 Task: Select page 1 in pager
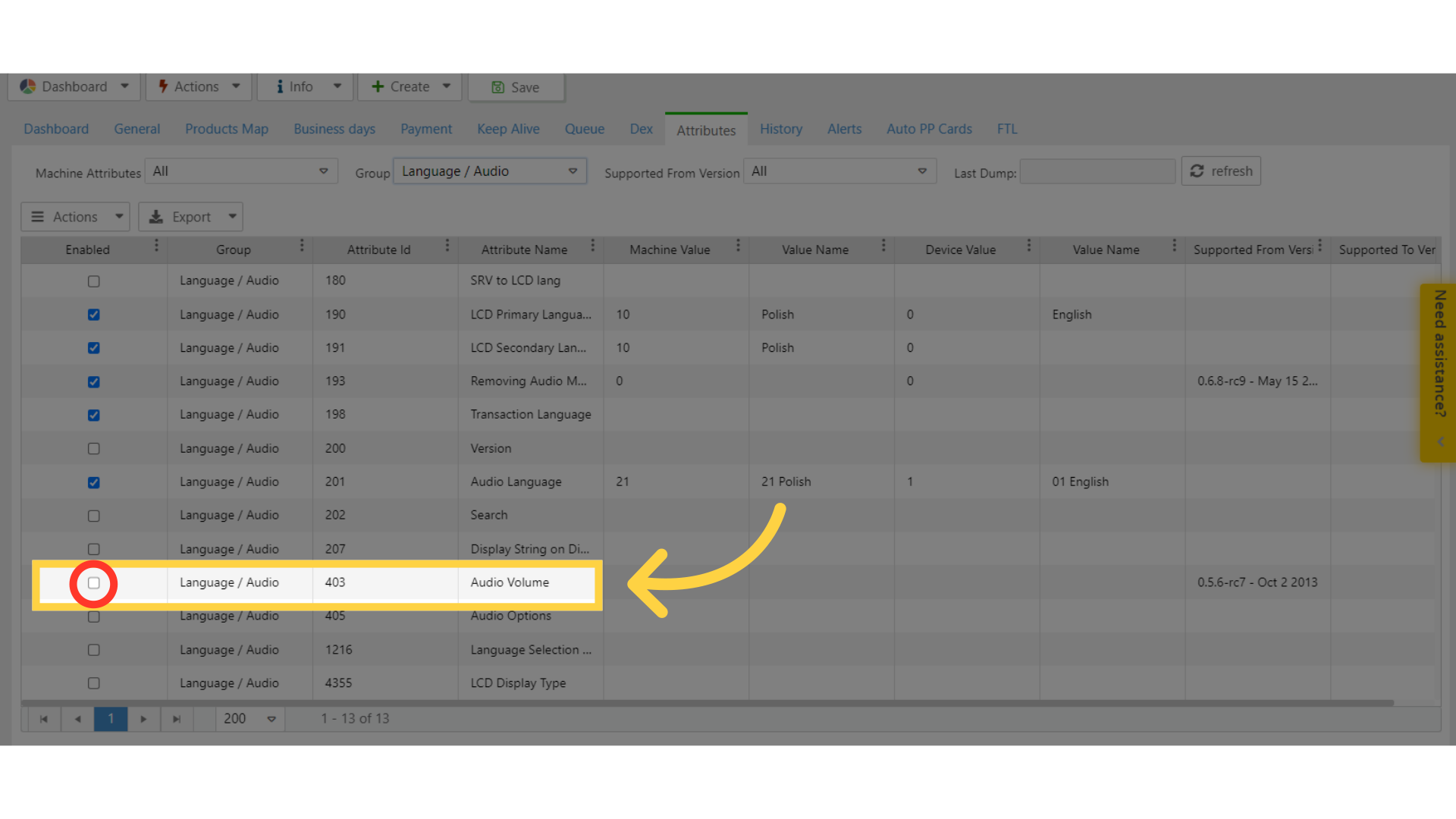(x=111, y=719)
